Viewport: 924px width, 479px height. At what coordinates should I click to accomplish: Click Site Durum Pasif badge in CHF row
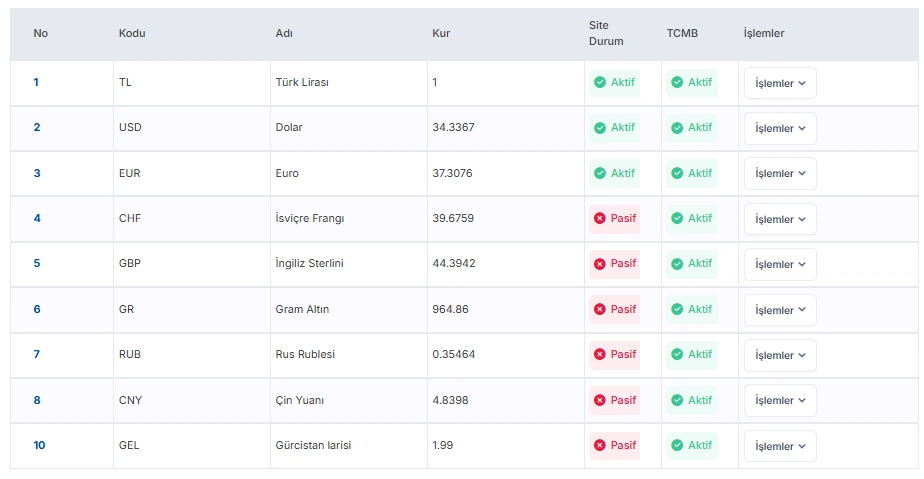(615, 219)
